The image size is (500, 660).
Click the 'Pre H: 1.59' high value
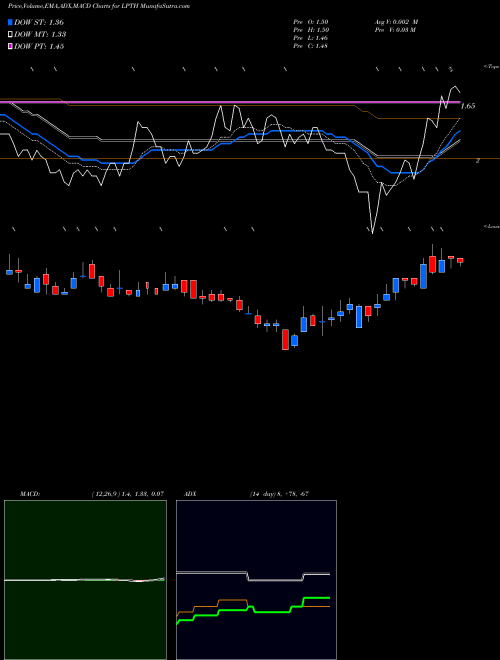coord(311,30)
